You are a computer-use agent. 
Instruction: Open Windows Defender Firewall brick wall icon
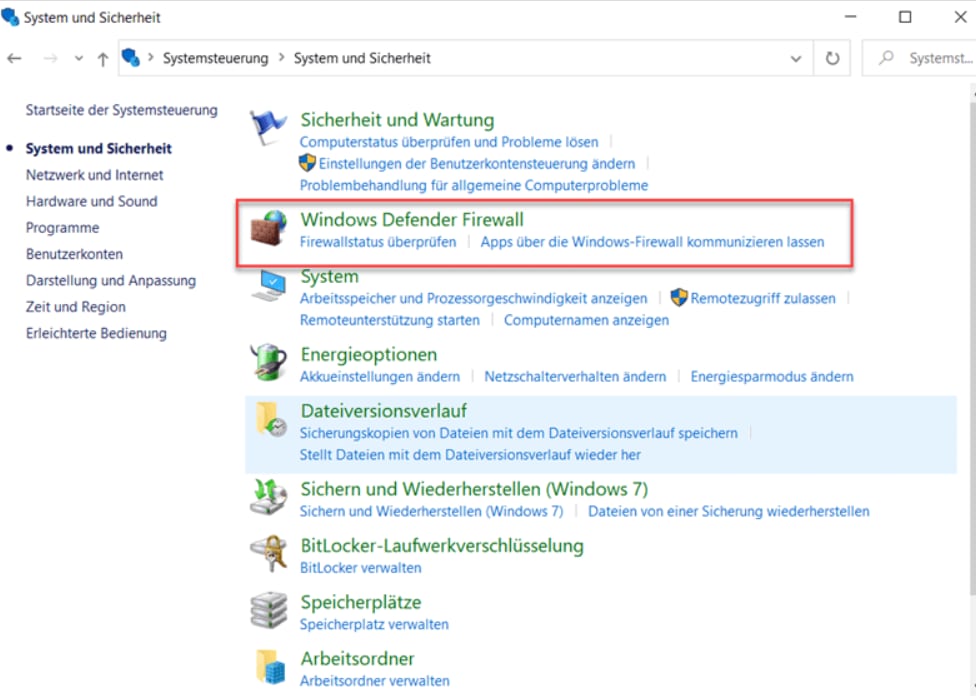(x=268, y=230)
